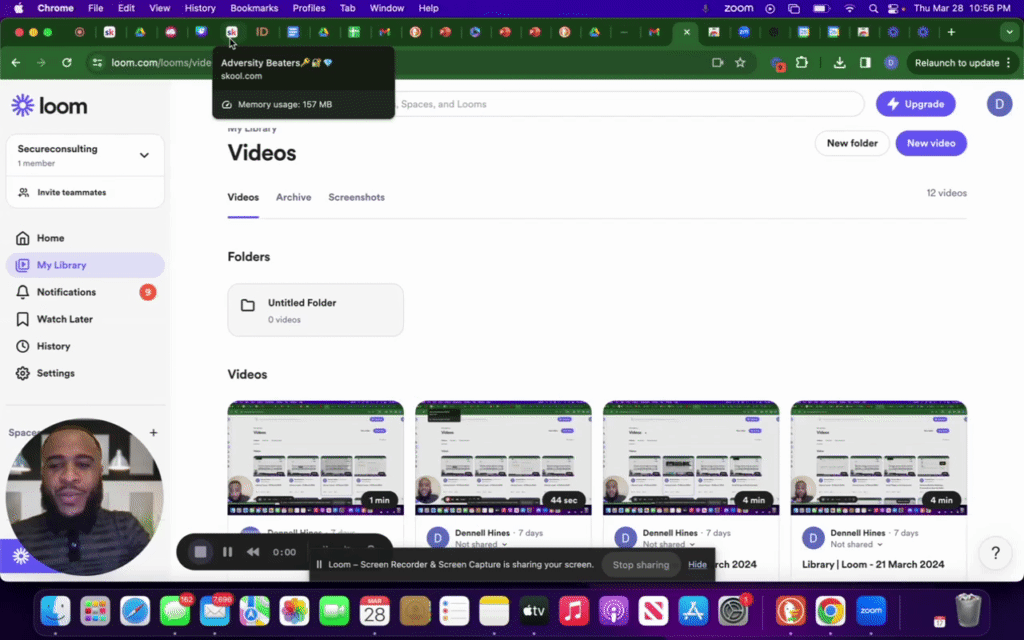The image size is (1024, 640).
Task: Open Loom Settings
Action: pyautogui.click(x=85, y=374)
